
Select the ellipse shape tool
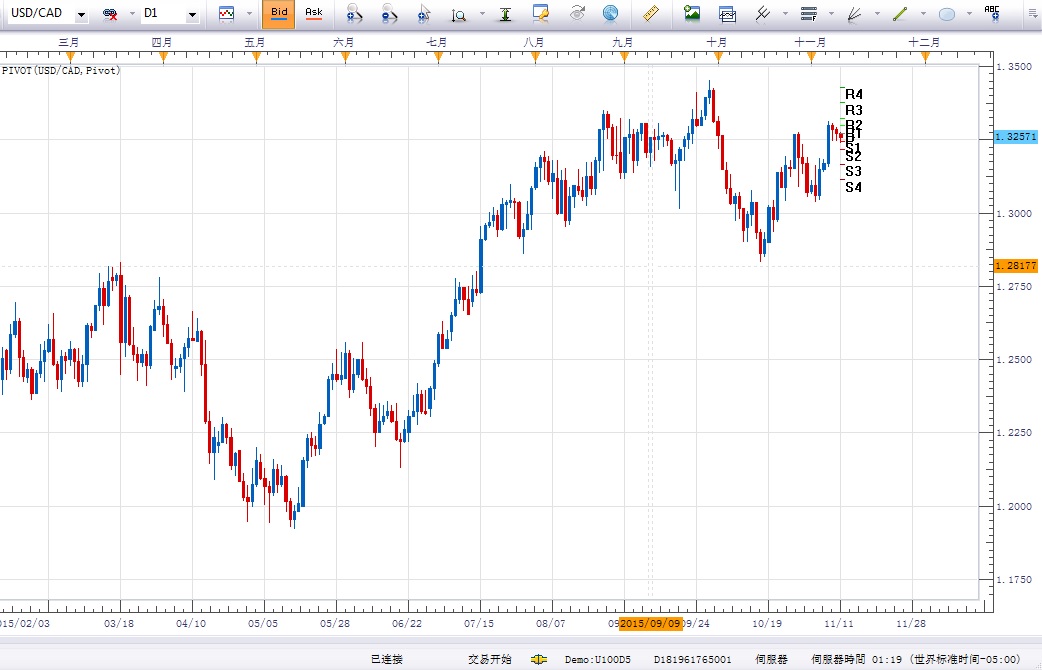pyautogui.click(x=947, y=15)
